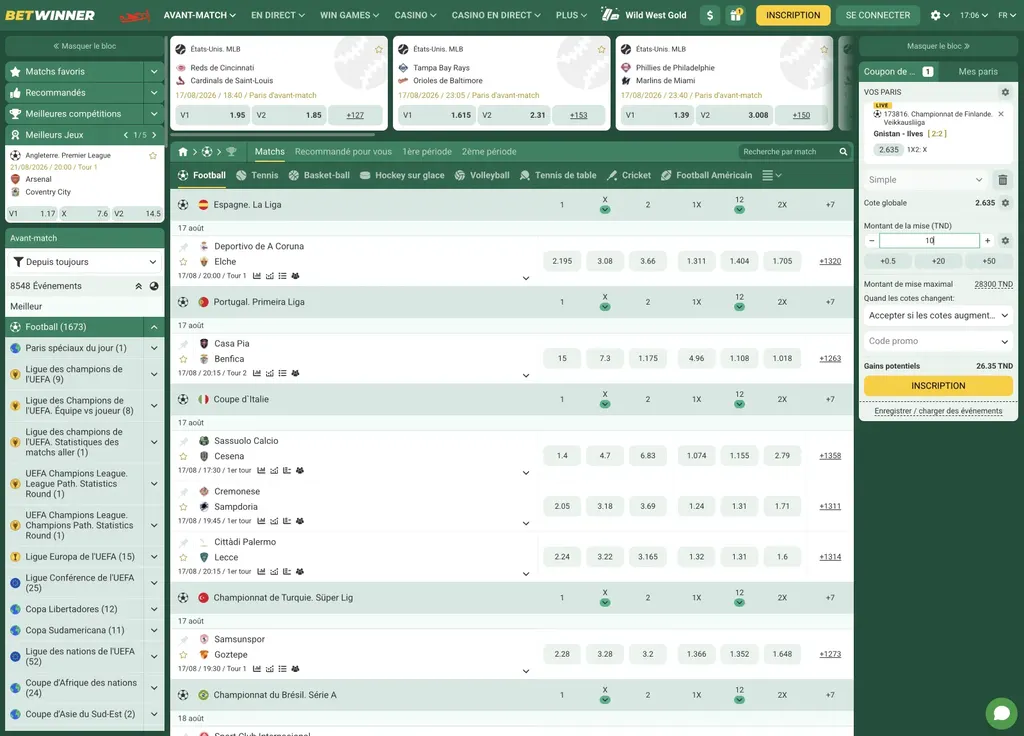The height and width of the screenshot is (736, 1024).
Task: Open gear next to stake amount field
Action: [x=1005, y=241]
